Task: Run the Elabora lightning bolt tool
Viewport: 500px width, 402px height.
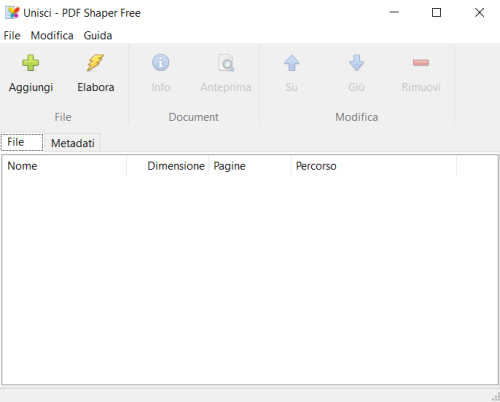Action: click(x=96, y=63)
